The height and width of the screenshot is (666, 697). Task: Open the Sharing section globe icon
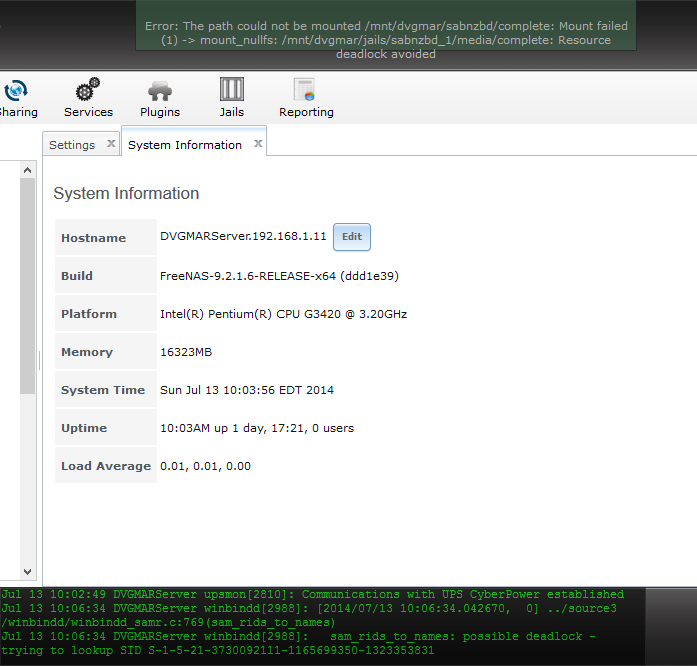[x=16, y=92]
